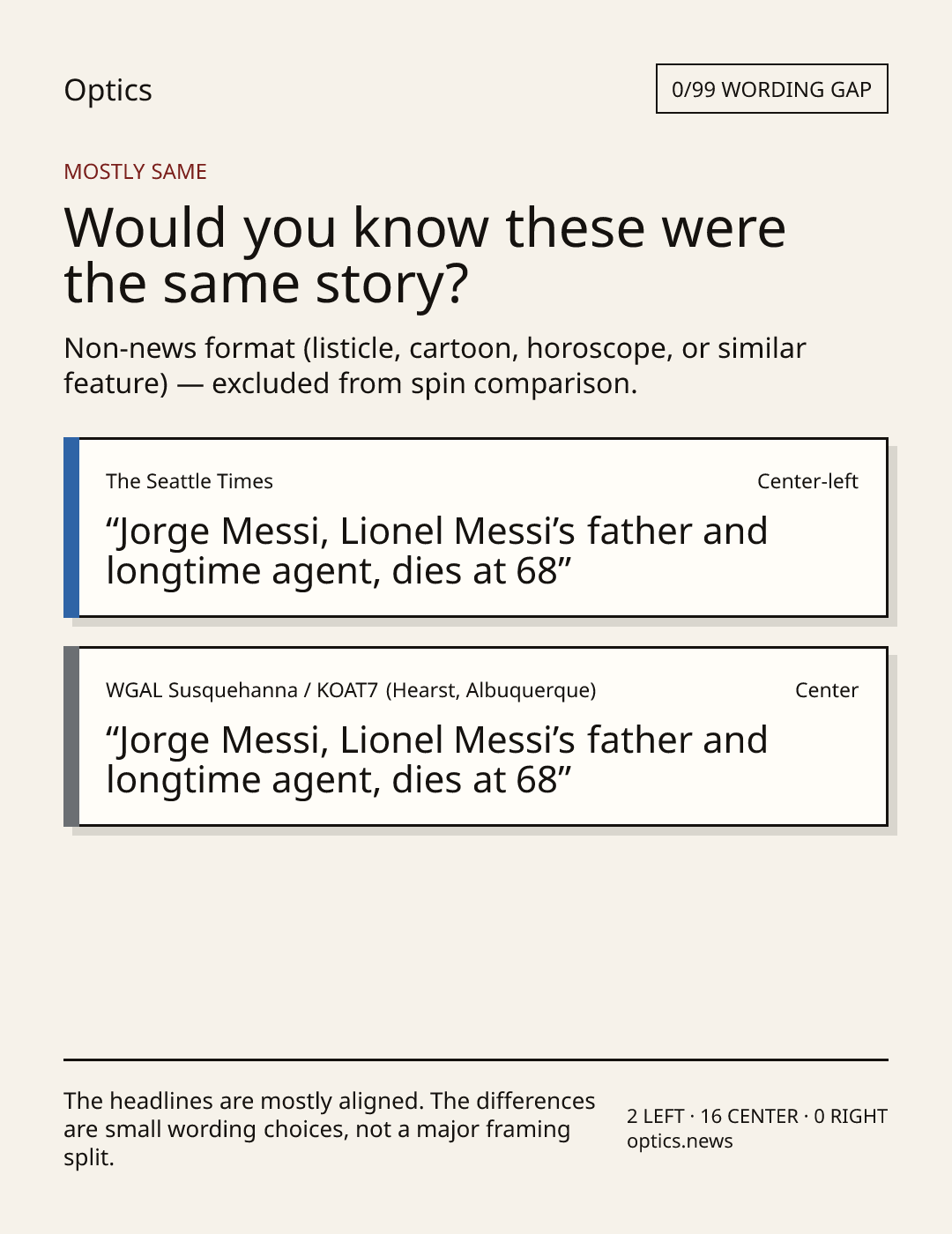Click the Center-left bias label
The height and width of the screenshot is (1234, 952).
[x=807, y=481]
